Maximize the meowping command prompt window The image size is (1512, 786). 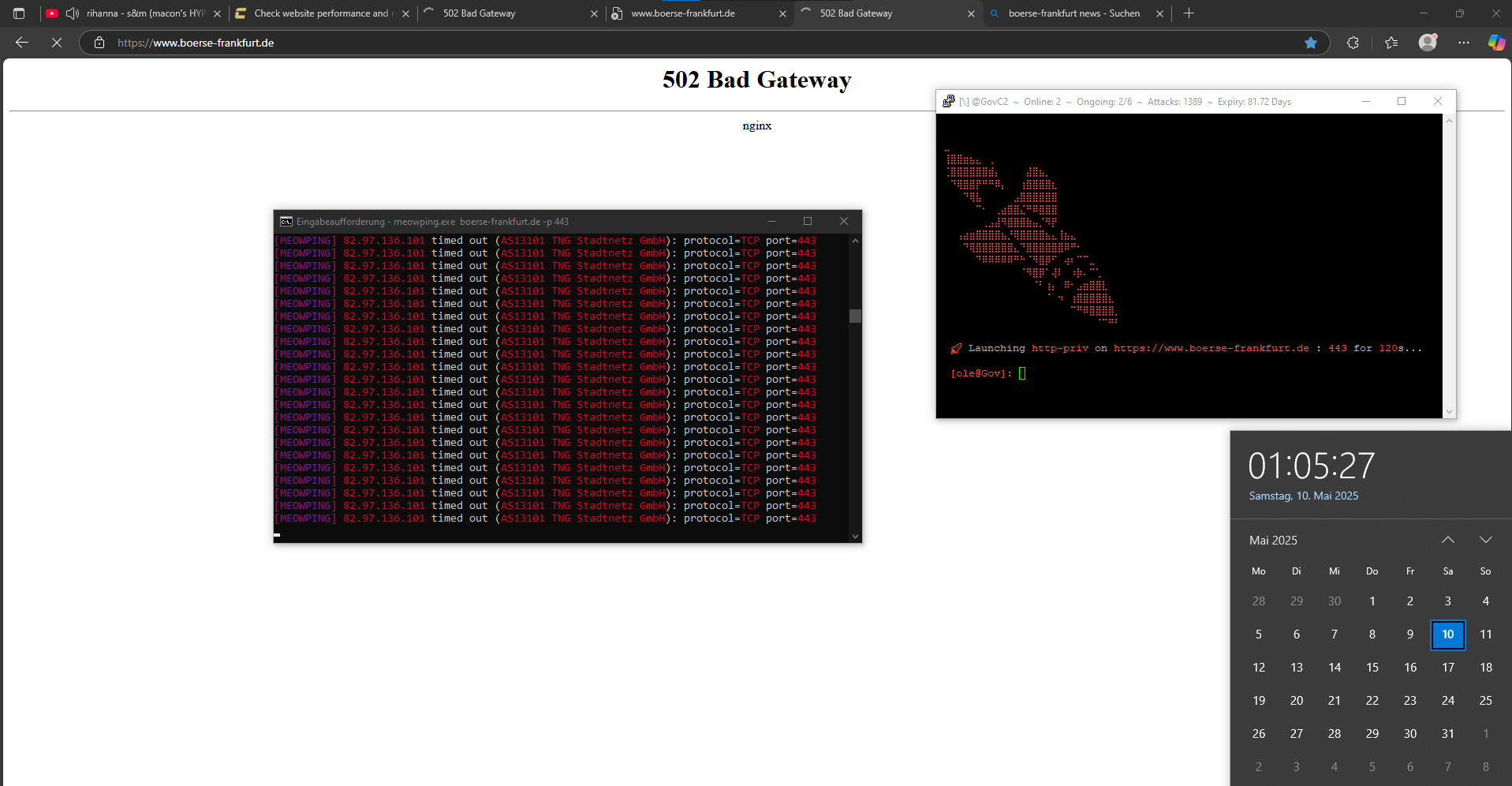coord(808,222)
